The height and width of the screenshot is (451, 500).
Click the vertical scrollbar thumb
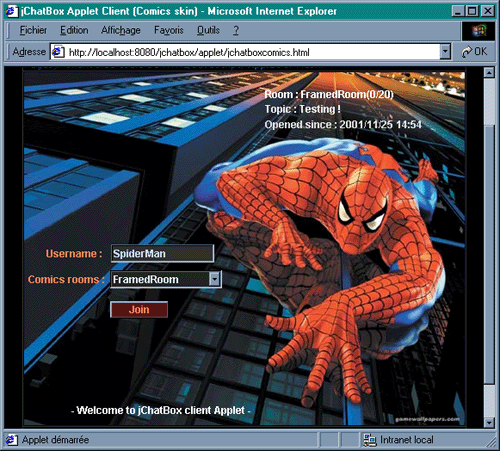489,255
